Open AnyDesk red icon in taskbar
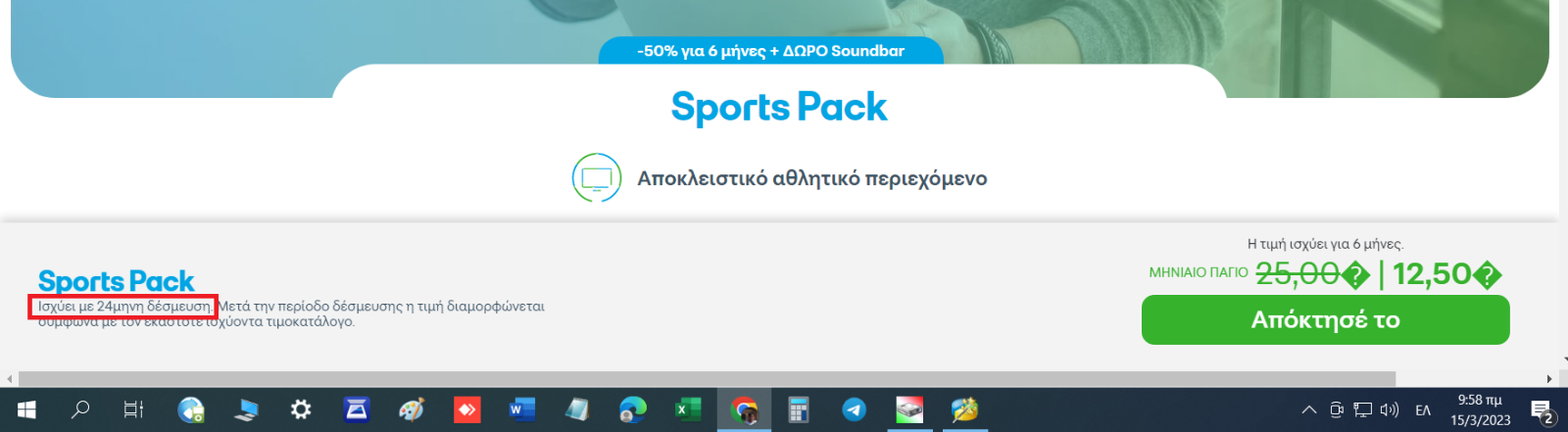The image size is (1568, 432). click(x=466, y=409)
